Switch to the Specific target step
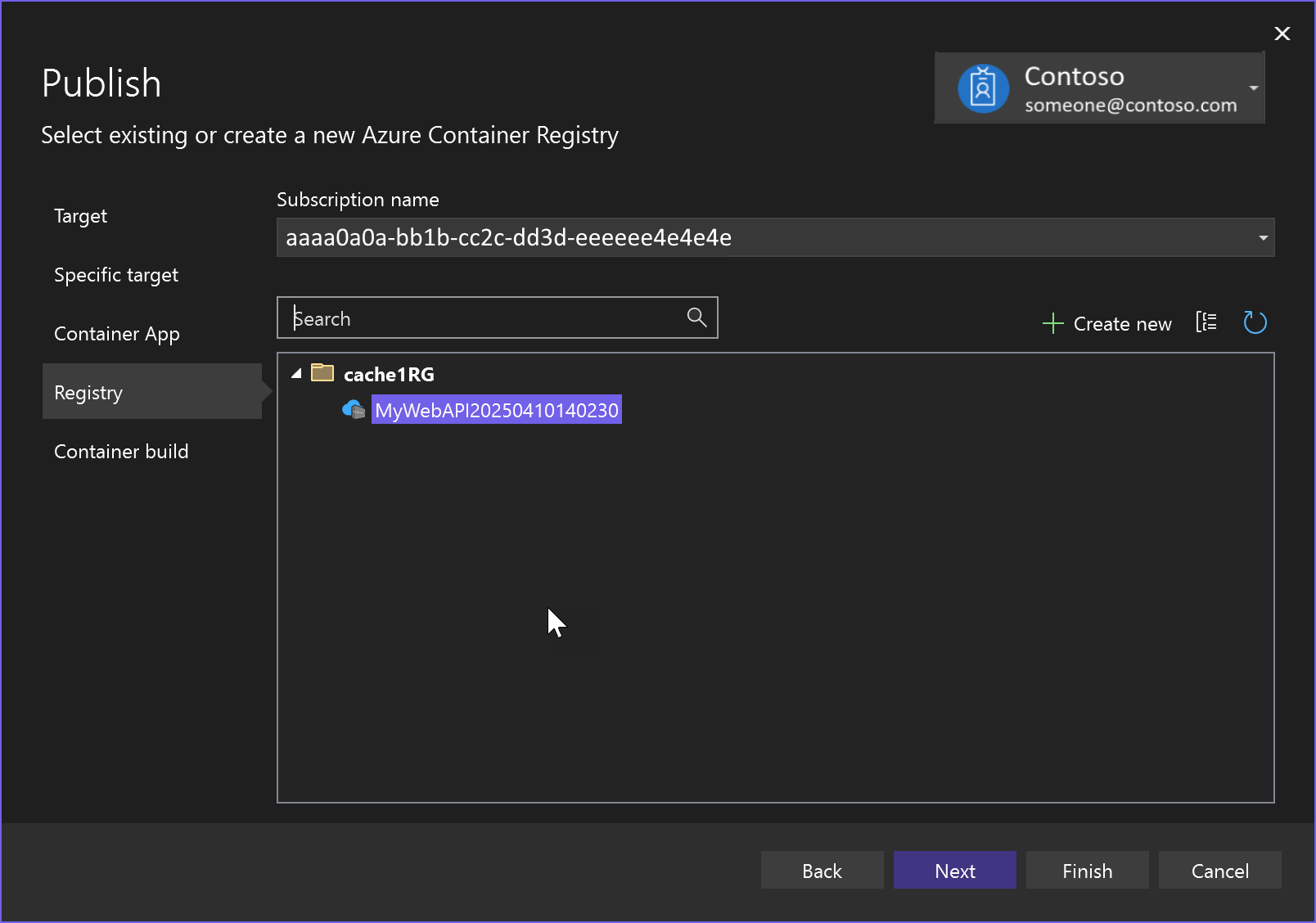1316x923 pixels. point(116,275)
